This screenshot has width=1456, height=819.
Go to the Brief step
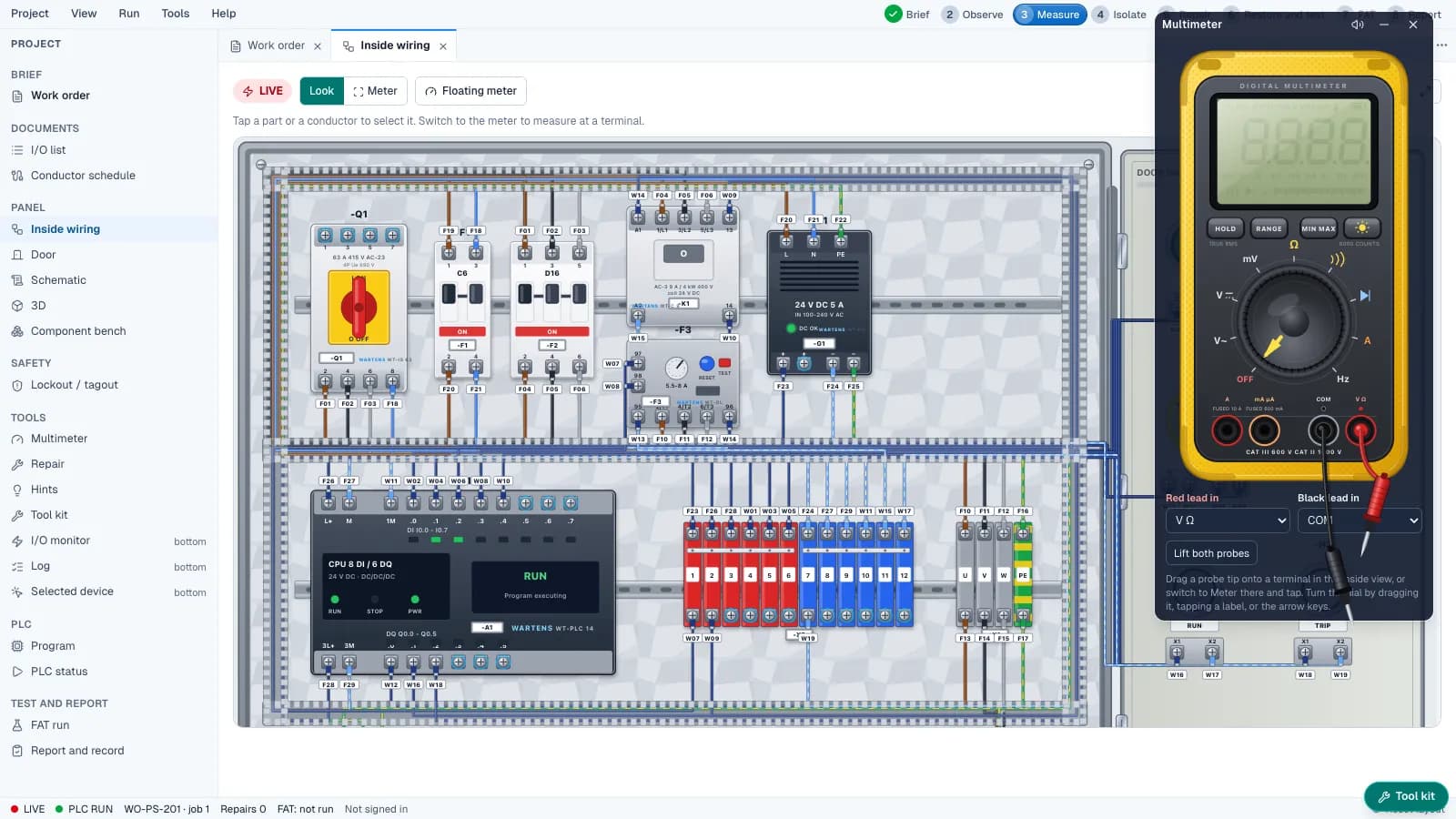click(x=907, y=15)
